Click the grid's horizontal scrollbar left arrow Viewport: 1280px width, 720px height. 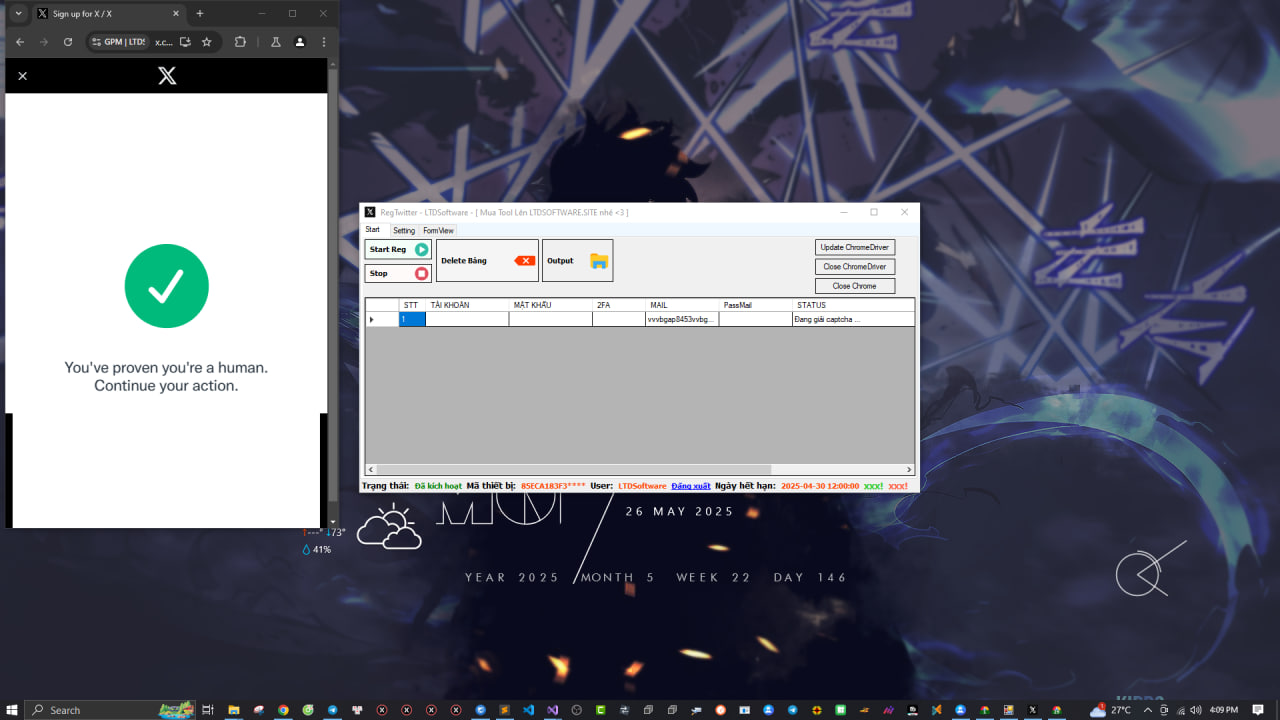(371, 469)
